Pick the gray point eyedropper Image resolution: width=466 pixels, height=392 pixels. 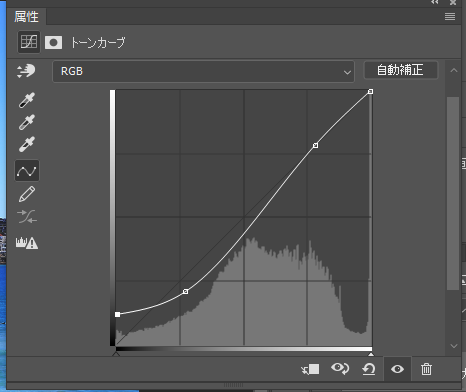point(27,122)
